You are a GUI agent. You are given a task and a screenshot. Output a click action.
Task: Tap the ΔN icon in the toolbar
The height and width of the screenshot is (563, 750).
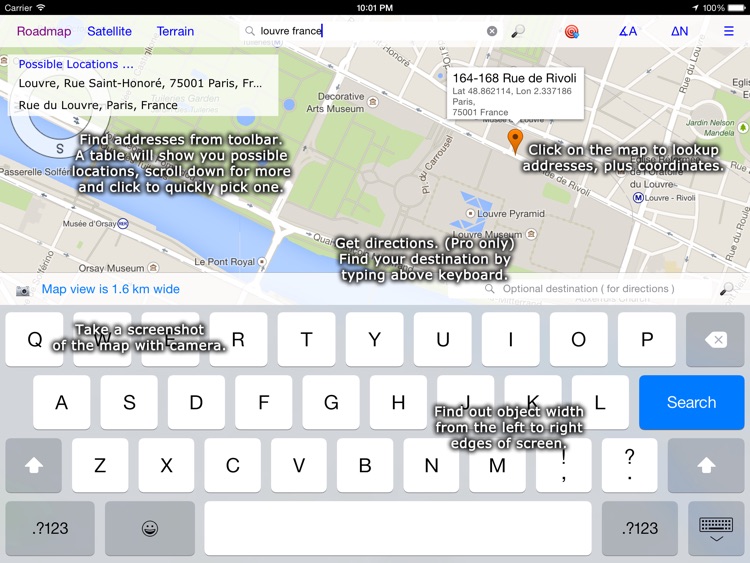click(679, 32)
